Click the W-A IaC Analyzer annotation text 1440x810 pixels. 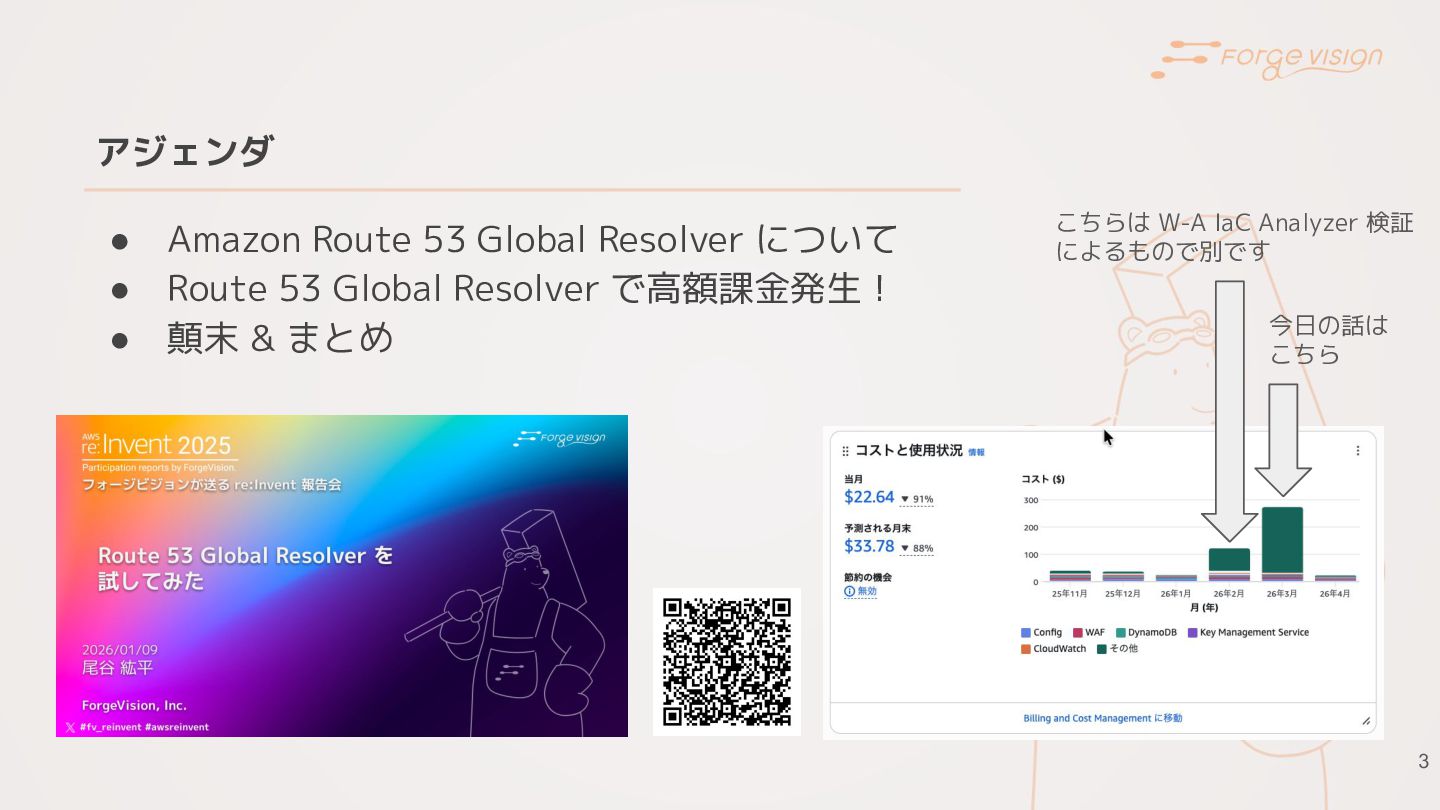click(x=1235, y=237)
